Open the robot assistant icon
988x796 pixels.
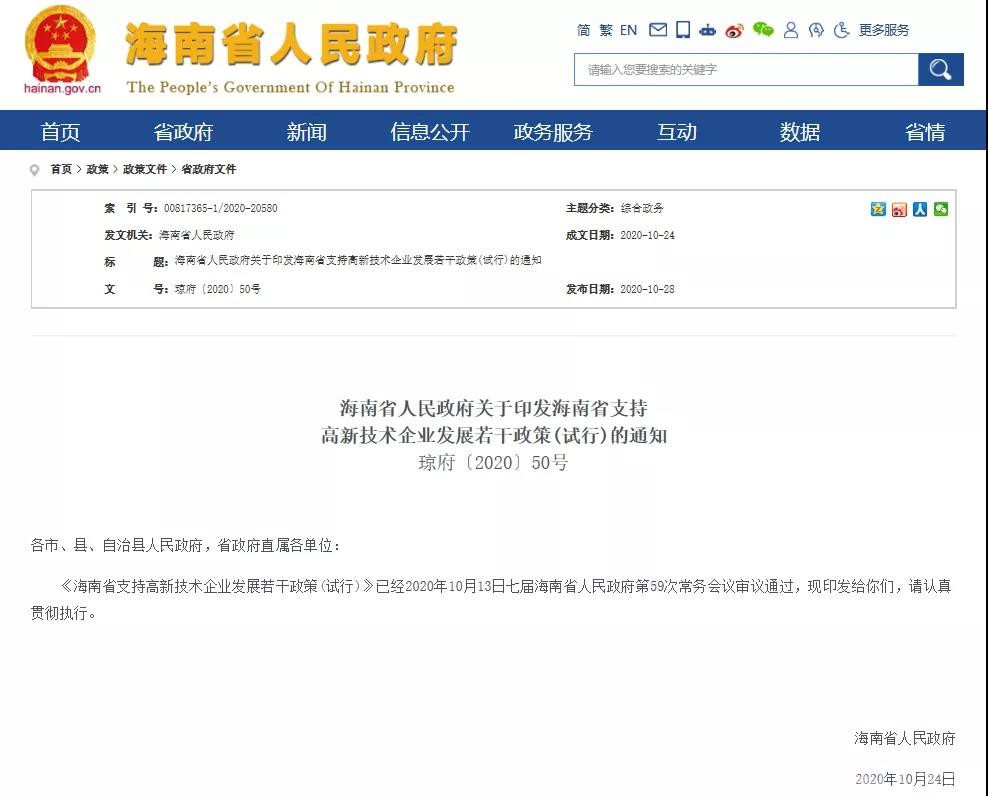pos(708,30)
